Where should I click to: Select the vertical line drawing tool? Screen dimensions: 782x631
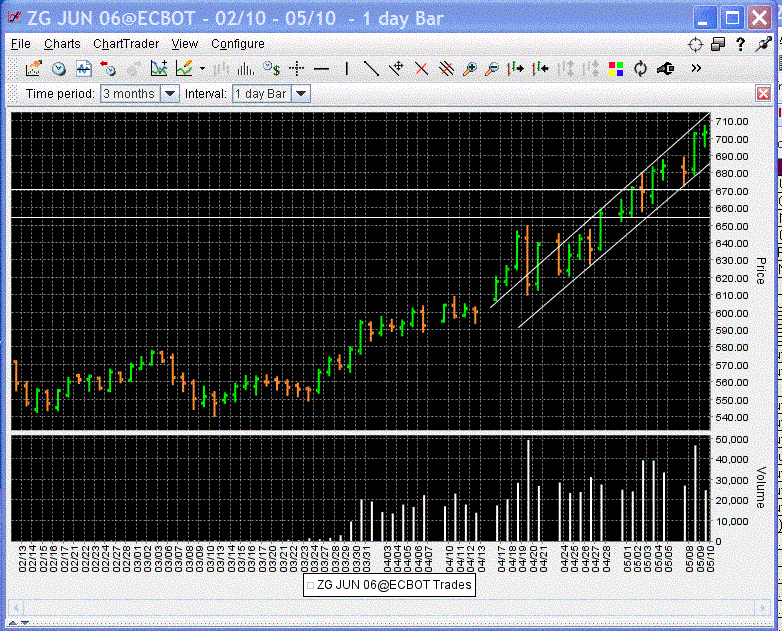tap(346, 68)
